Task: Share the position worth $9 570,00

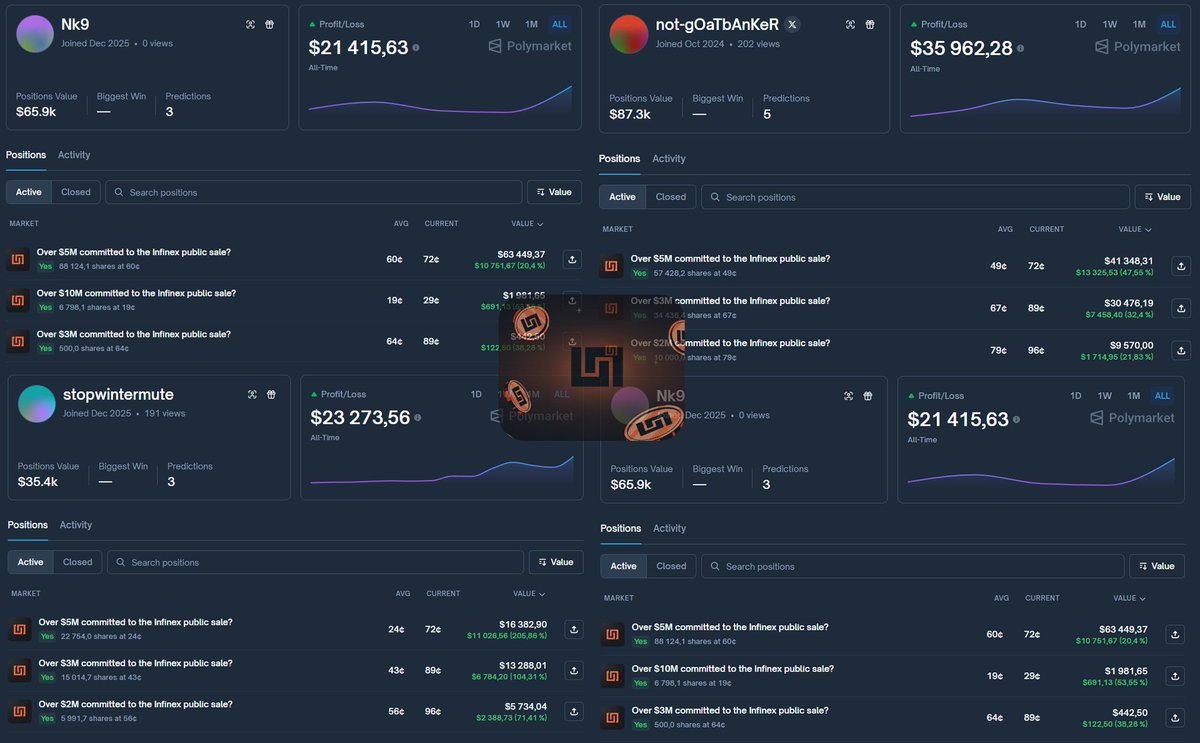Action: click(x=1180, y=350)
